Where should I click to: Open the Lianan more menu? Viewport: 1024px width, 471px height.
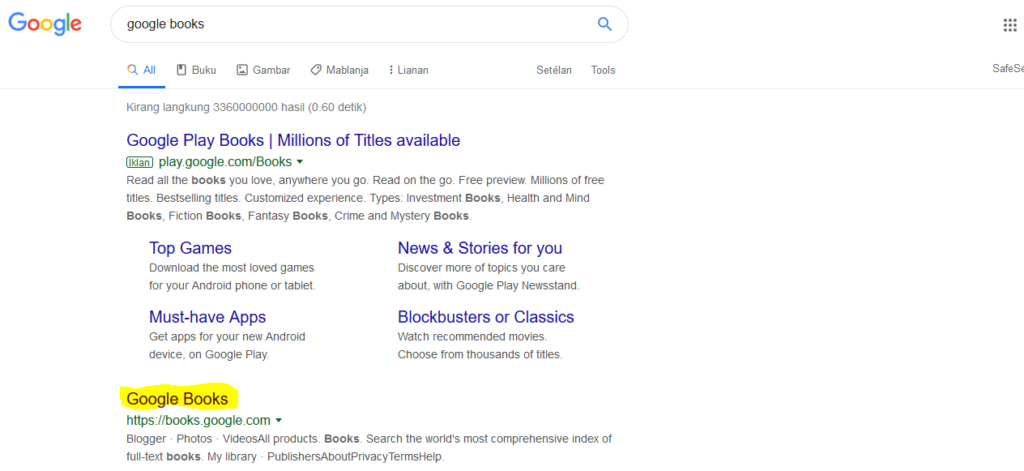(409, 70)
